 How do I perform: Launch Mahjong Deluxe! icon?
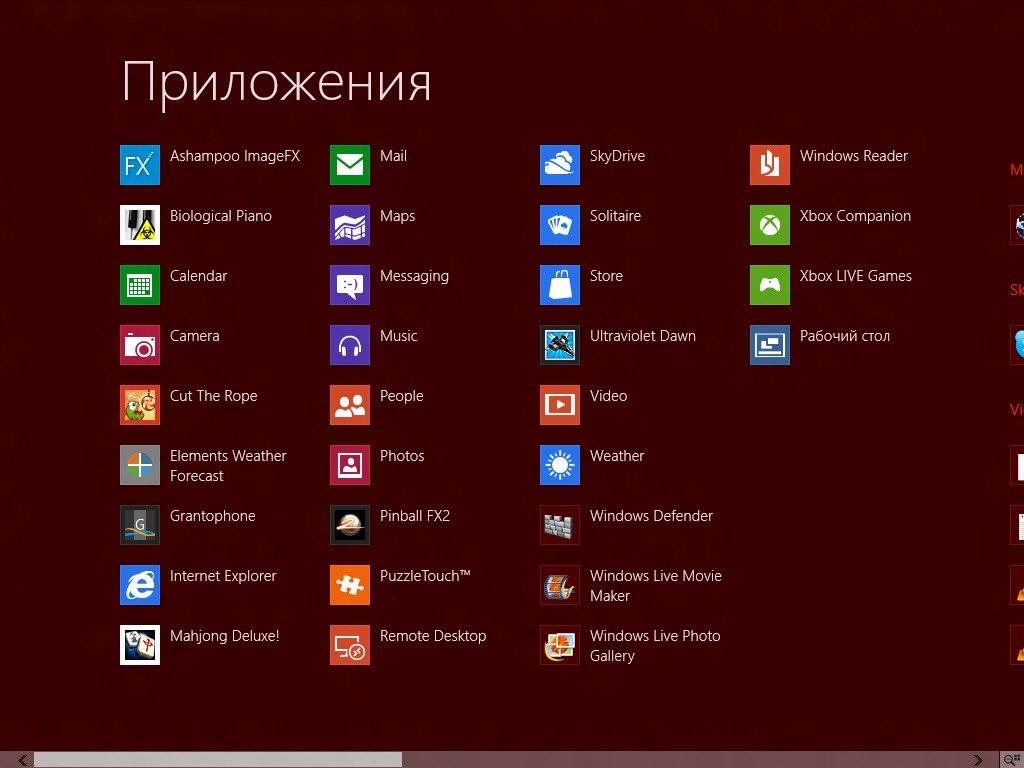140,645
